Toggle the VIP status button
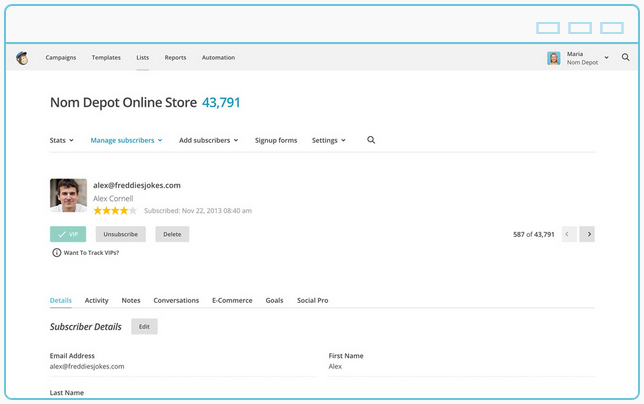The image size is (644, 404). 68,234
